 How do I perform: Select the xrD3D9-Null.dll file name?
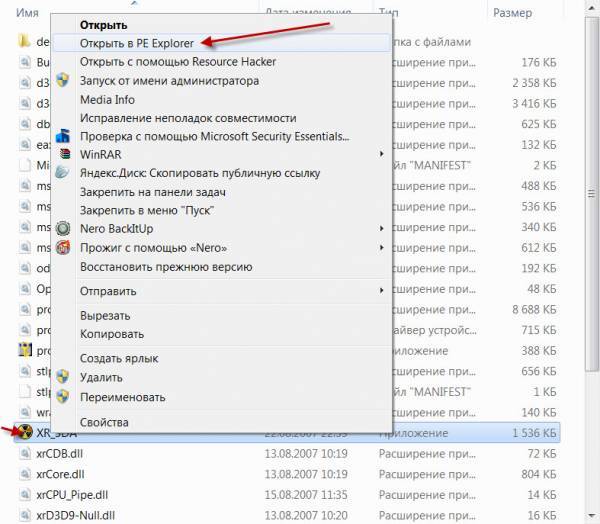coord(75,515)
